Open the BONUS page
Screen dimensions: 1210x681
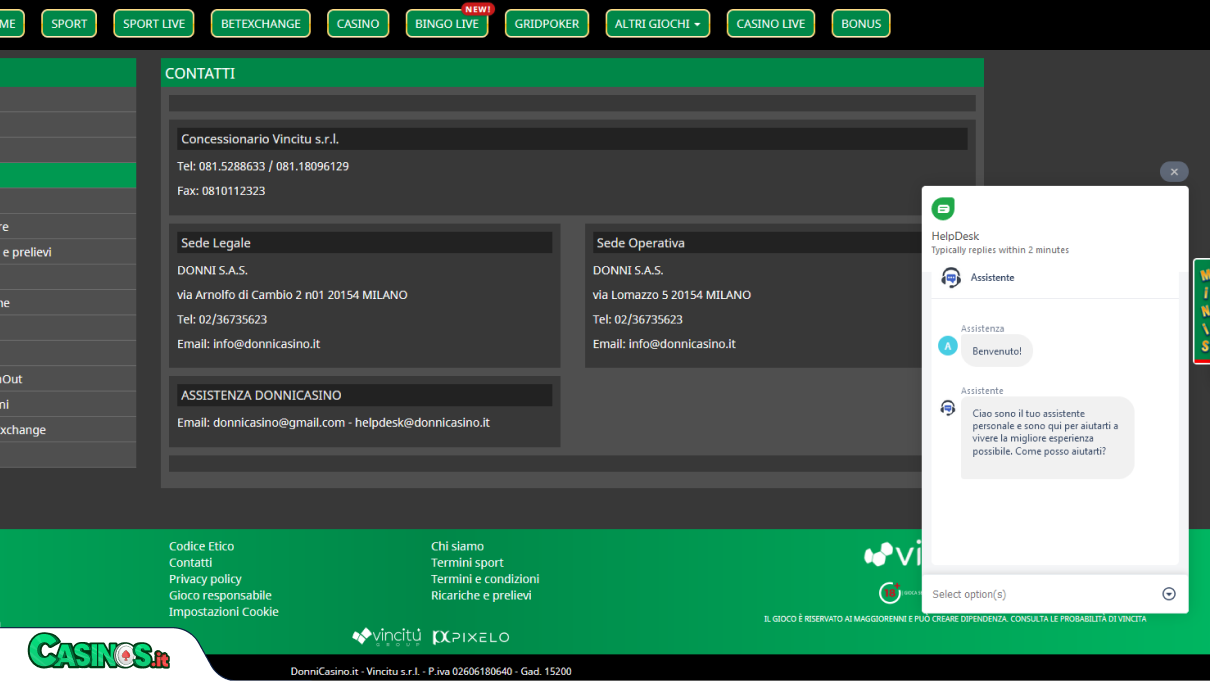[x=861, y=24]
